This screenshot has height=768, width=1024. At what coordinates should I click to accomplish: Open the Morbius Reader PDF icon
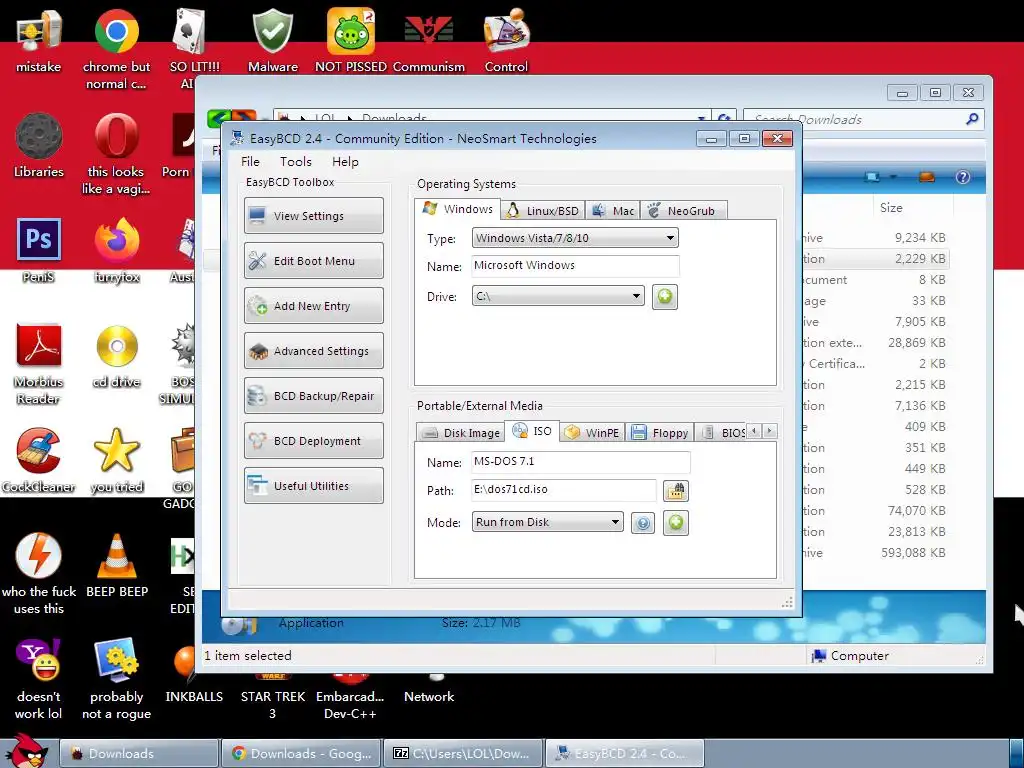click(x=39, y=364)
